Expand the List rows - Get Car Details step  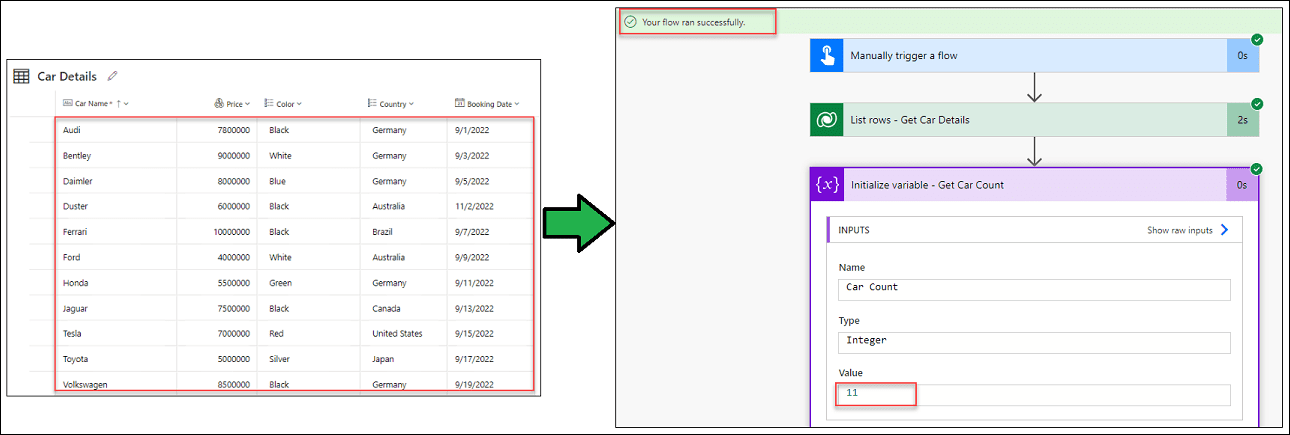[1035, 120]
